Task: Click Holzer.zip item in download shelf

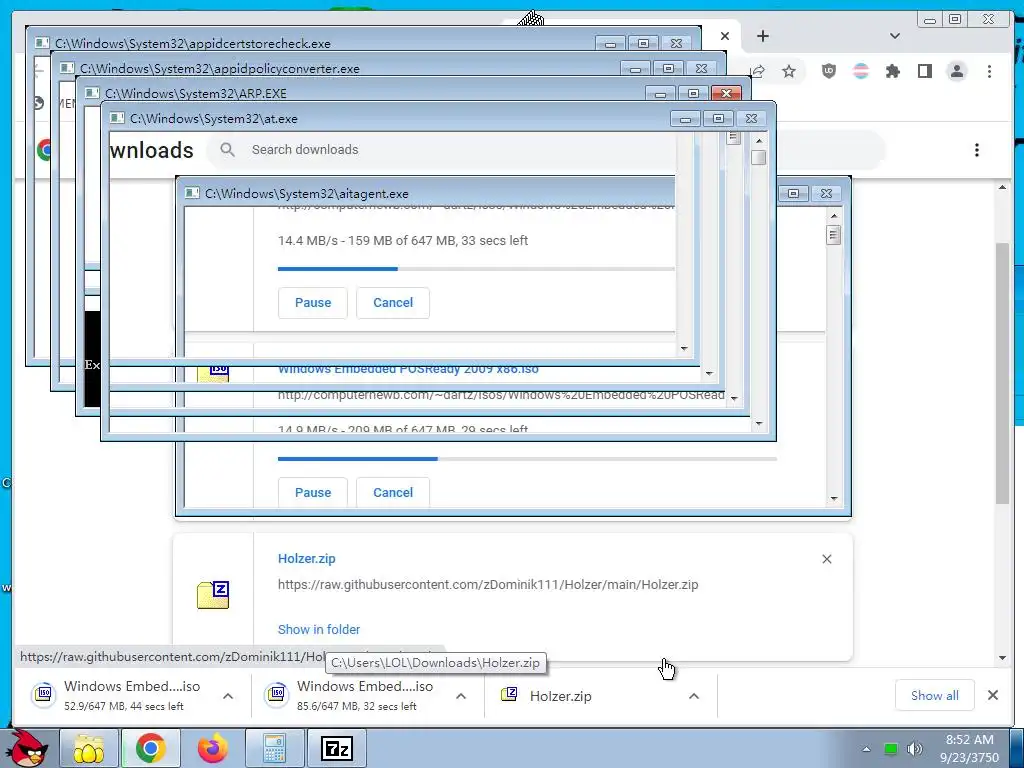Action: [560, 696]
